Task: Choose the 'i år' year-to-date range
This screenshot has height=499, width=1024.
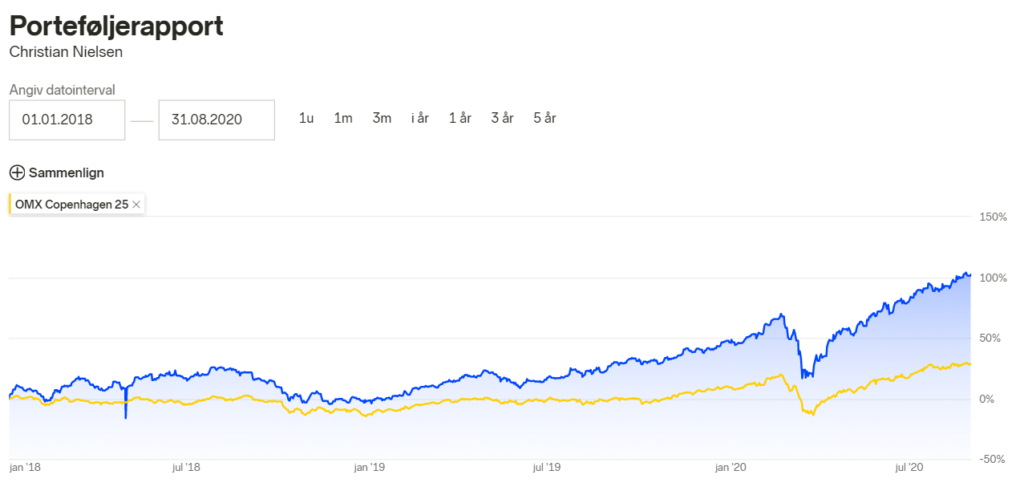Action: point(420,119)
